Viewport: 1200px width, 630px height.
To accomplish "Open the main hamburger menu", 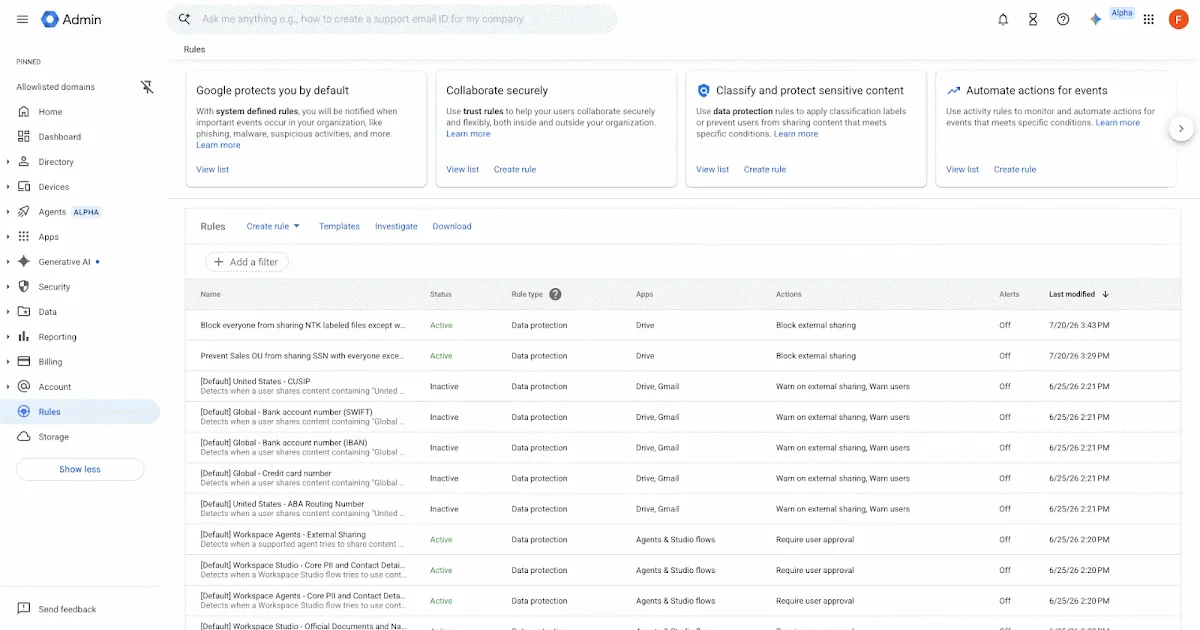I will [x=23, y=19].
